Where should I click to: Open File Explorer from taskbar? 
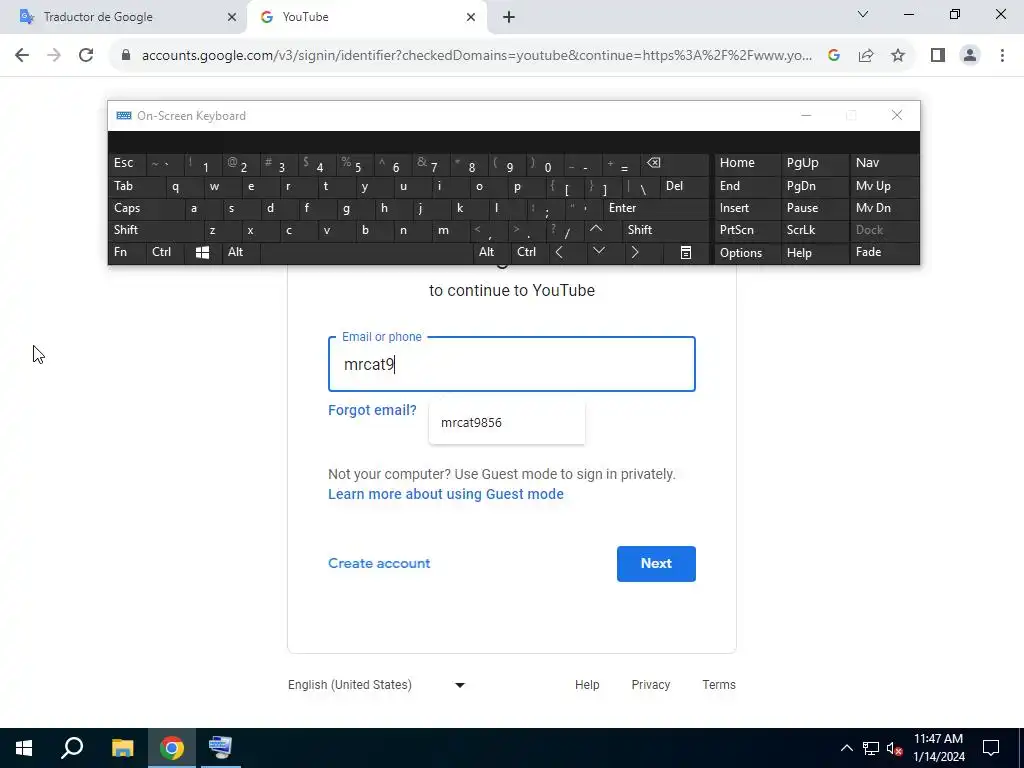coord(122,748)
